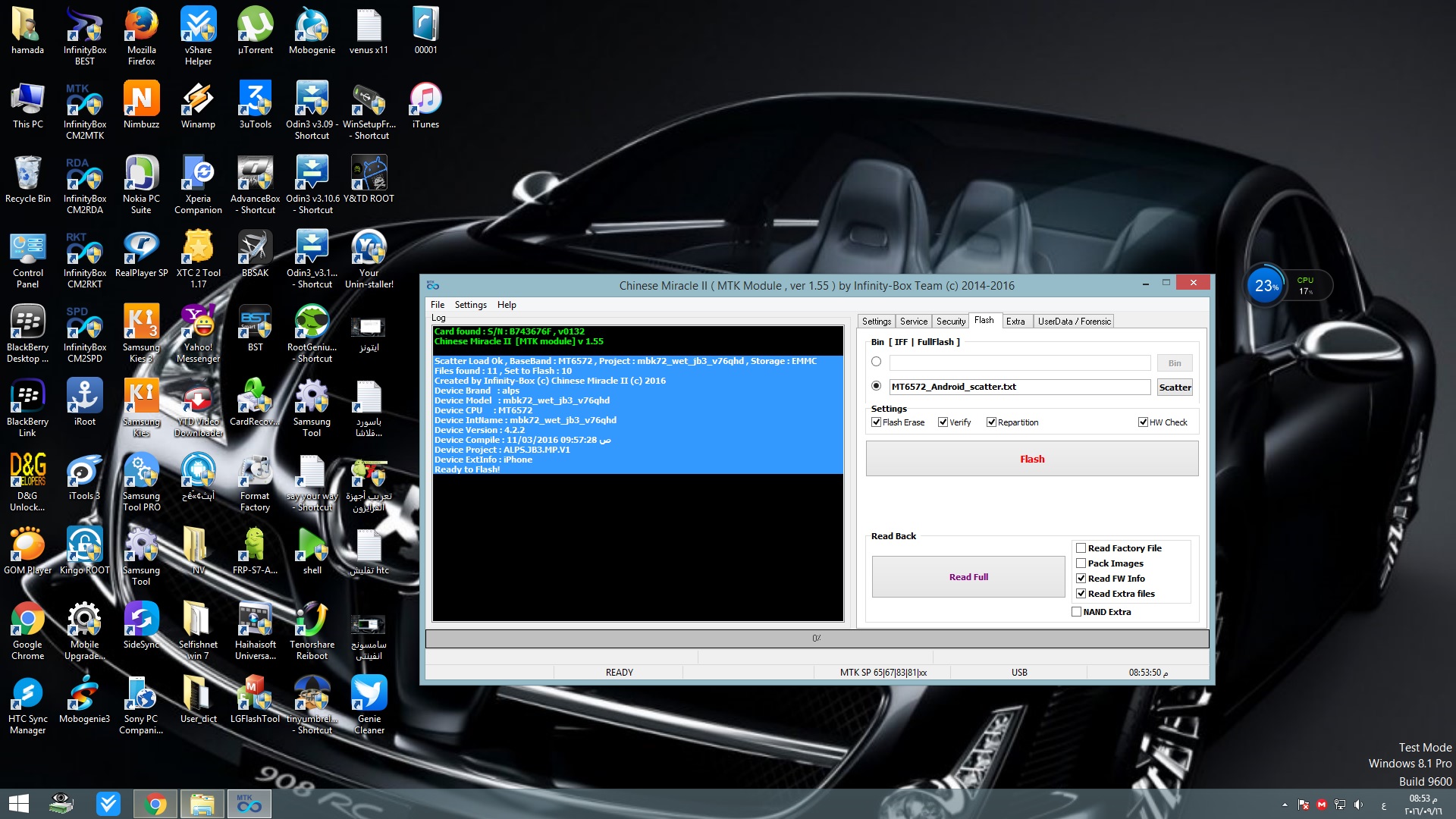Image resolution: width=1456 pixels, height=819 pixels.
Task: Open the Nimbuzz desktop icon
Action: pos(141,105)
